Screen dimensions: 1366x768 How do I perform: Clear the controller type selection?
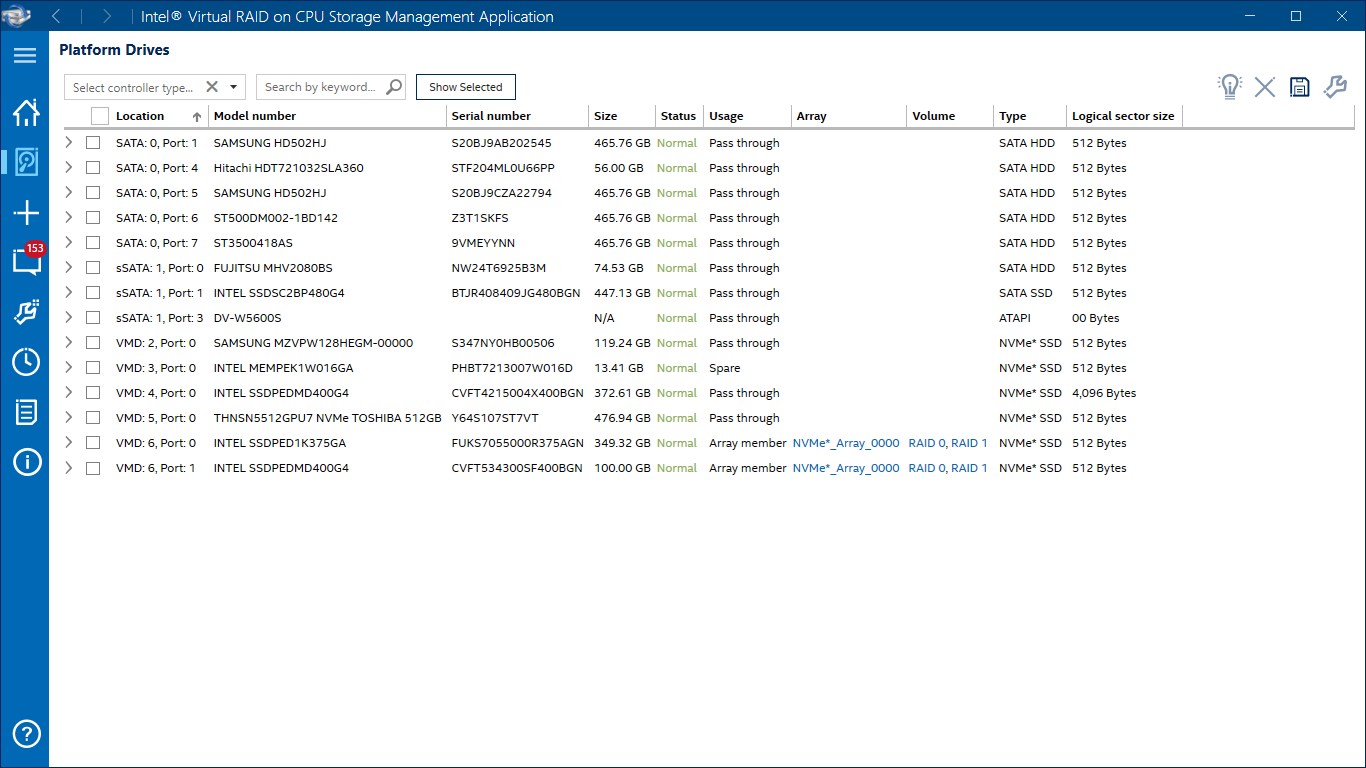click(x=212, y=87)
